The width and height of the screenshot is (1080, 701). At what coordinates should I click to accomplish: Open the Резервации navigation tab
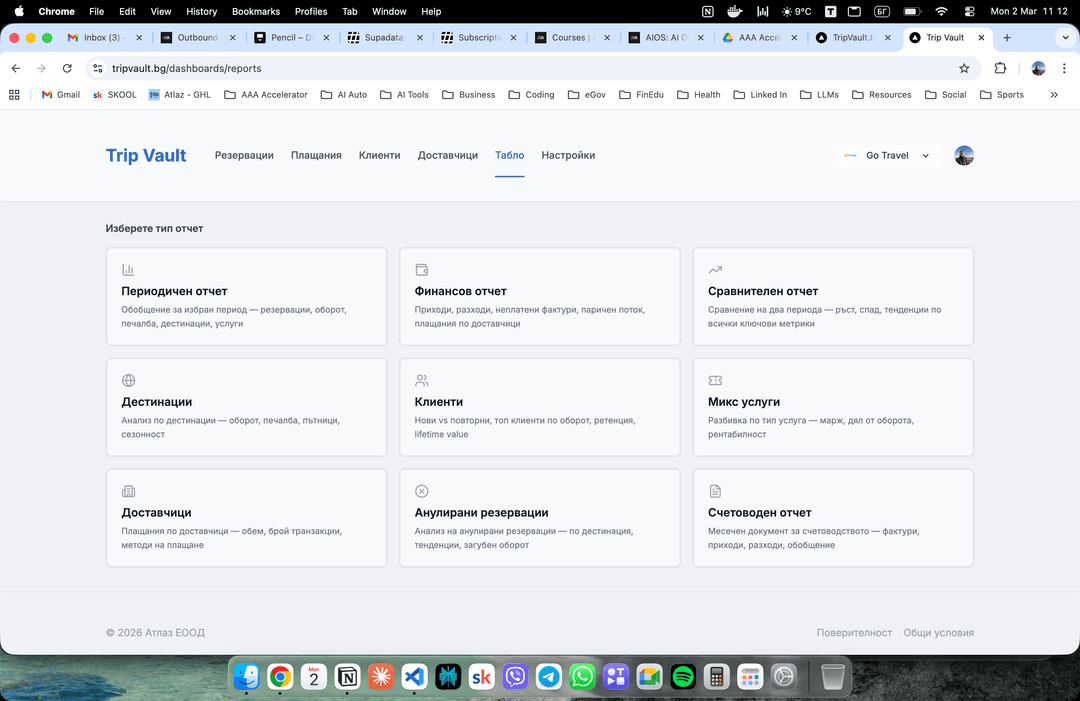[244, 156]
